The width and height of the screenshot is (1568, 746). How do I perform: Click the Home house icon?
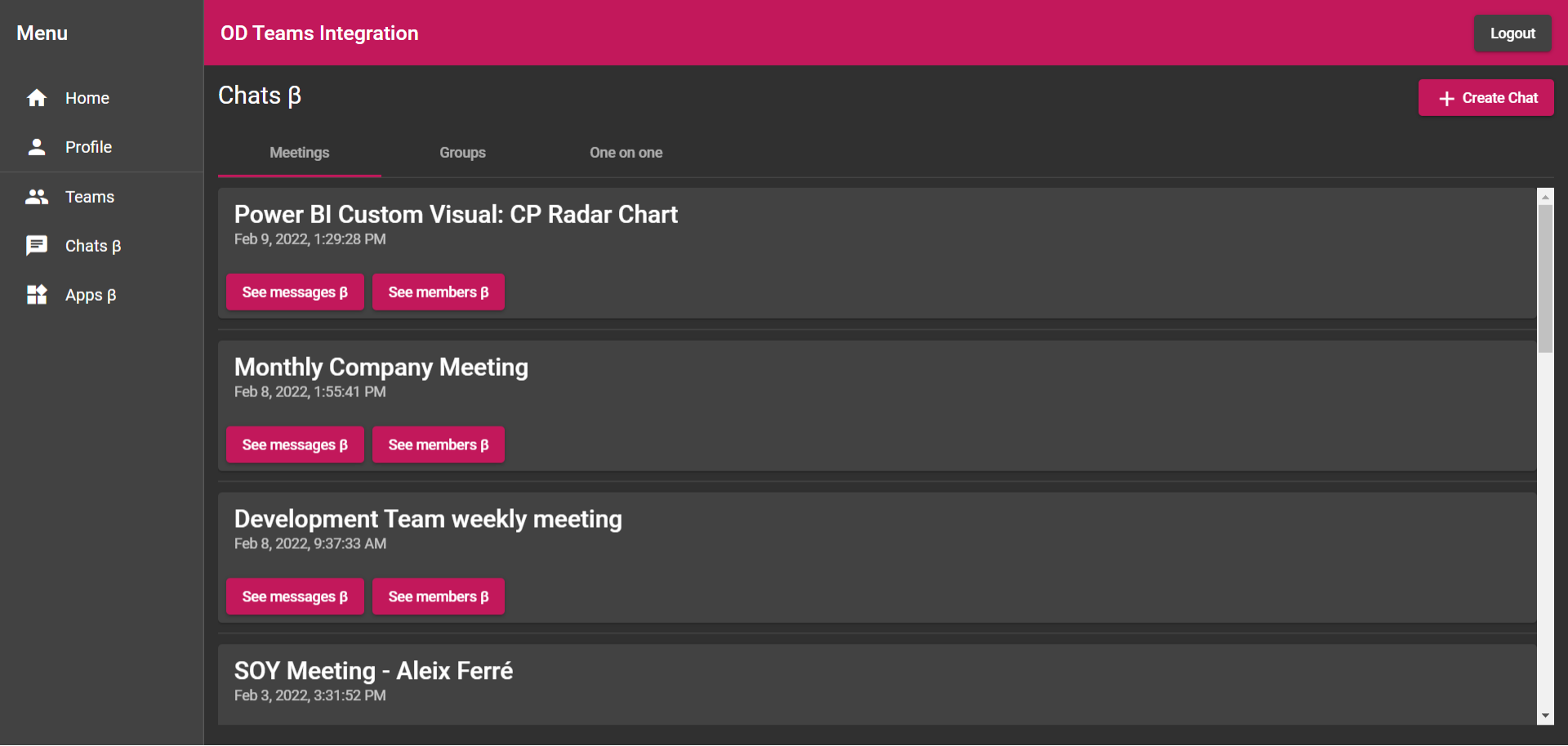click(37, 98)
